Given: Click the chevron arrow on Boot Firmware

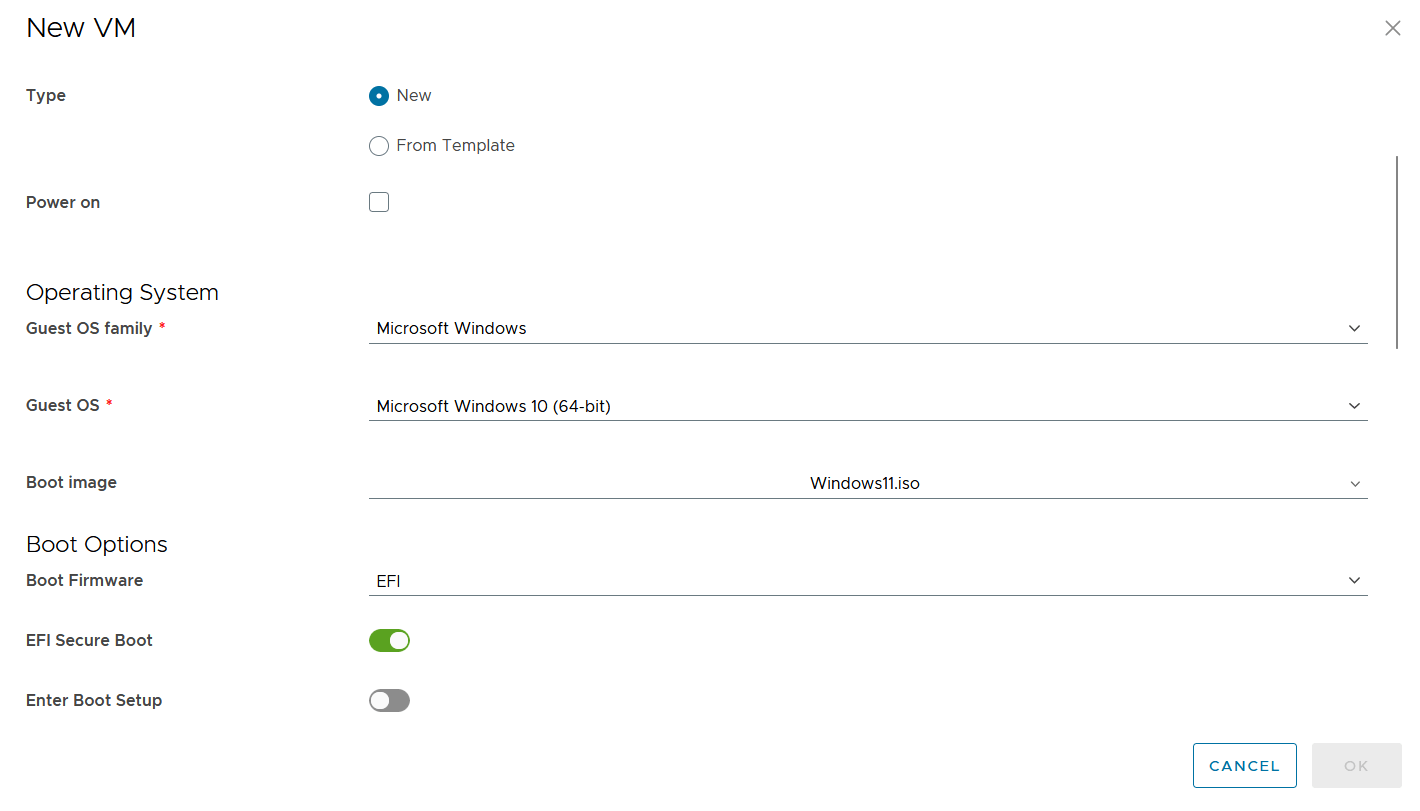Looking at the screenshot, I should 1354,581.
